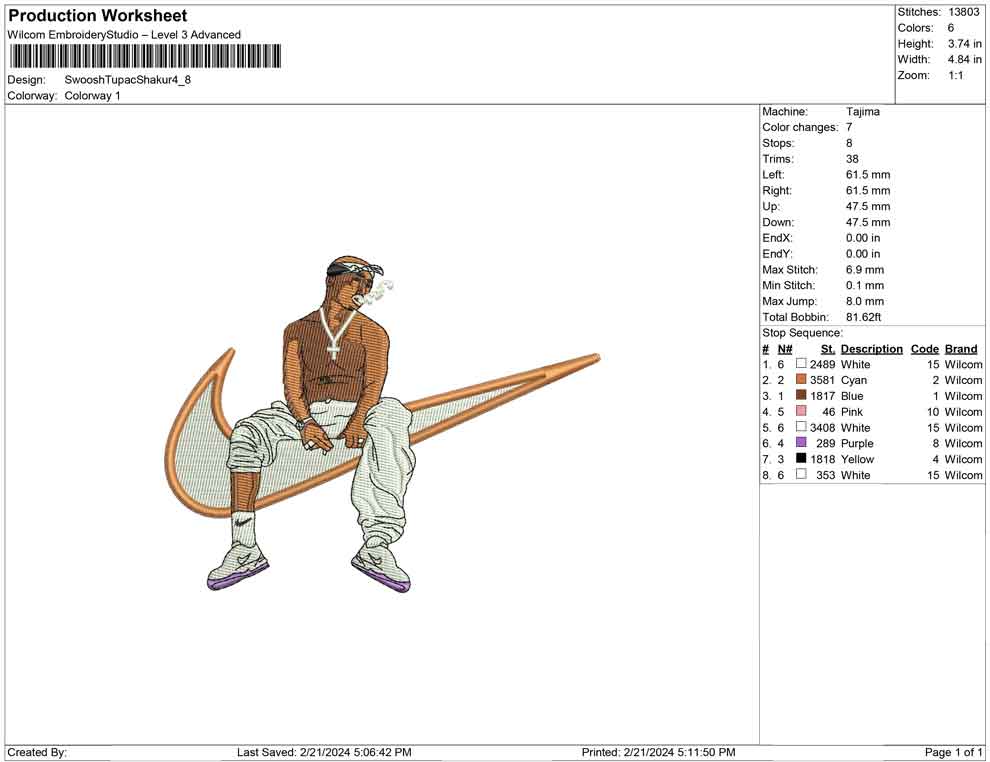Viewport: 990px width, 762px height.
Task: Click the white swatch for stitch count 3408
Action: click(801, 427)
